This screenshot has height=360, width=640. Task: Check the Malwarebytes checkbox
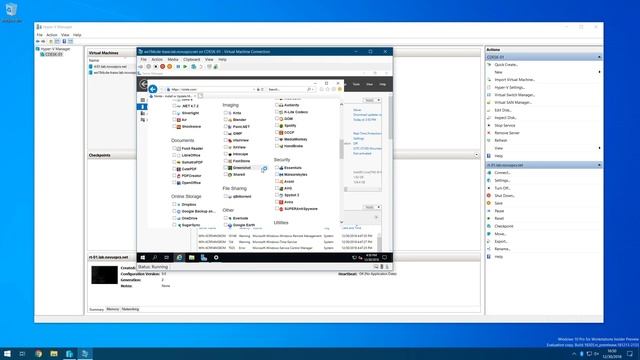coord(277,174)
